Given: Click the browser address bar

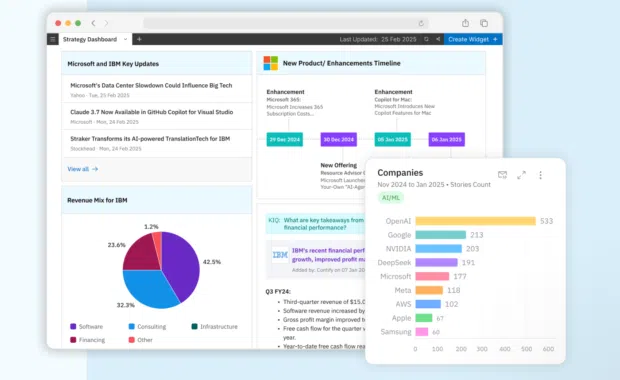Looking at the screenshot, I should pos(285,23).
